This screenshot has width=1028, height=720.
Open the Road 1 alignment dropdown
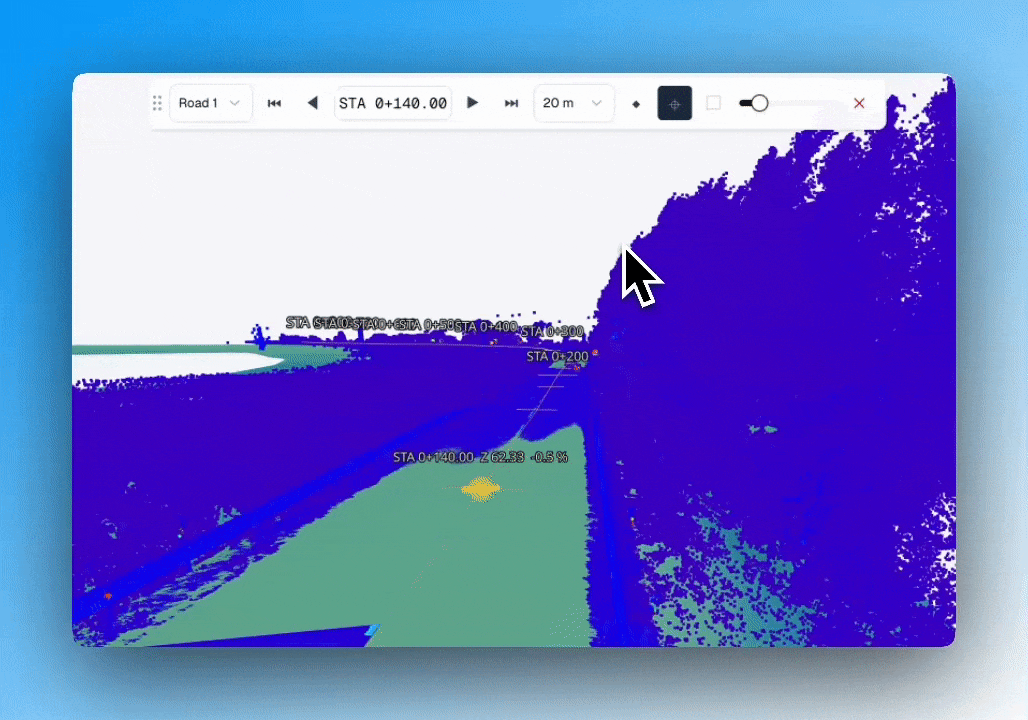point(210,103)
